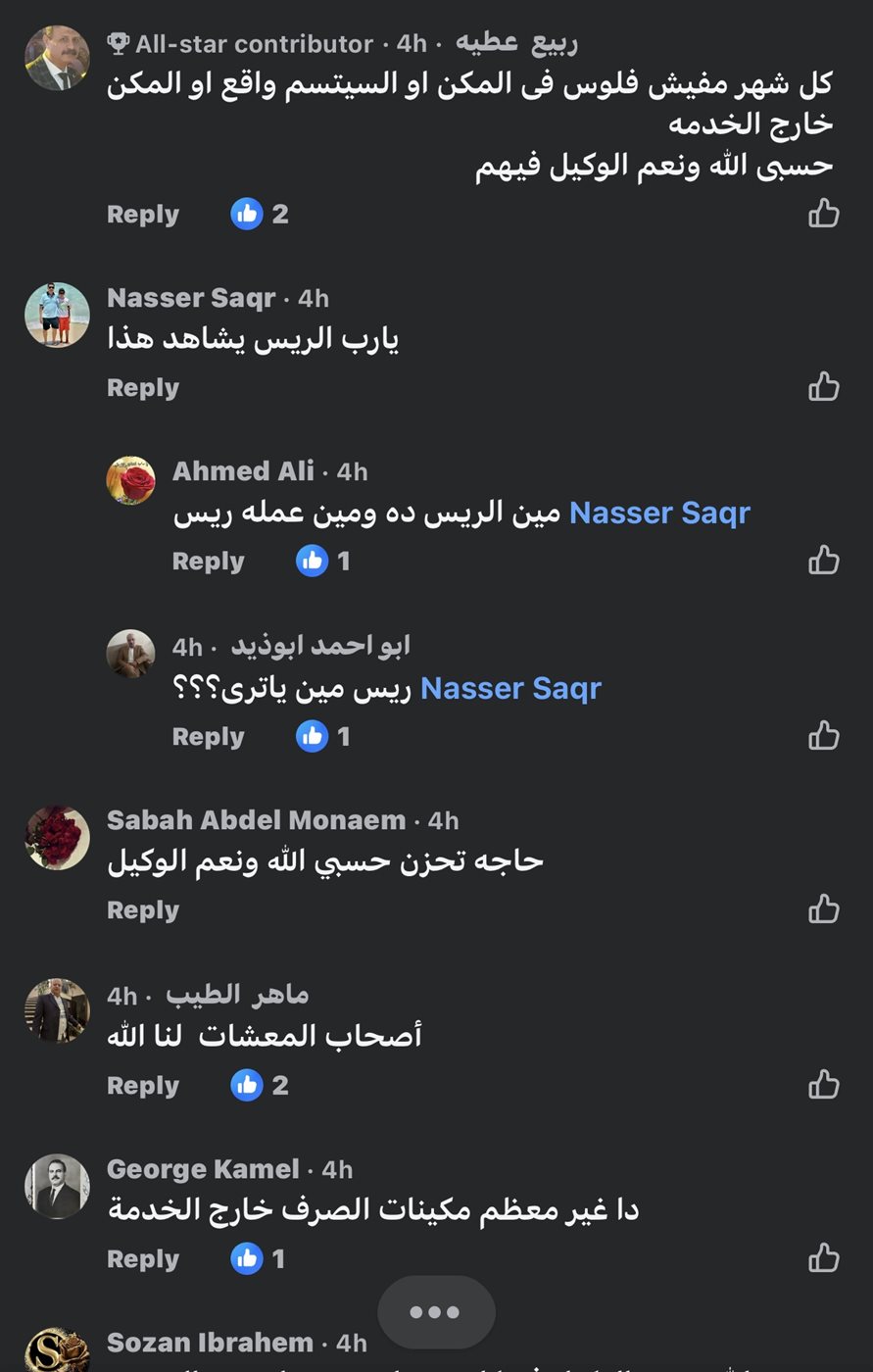This screenshot has height=1372, width=873.
Task: Like the All-star contributor's comment with thumbs-up
Action: pyautogui.click(x=823, y=213)
